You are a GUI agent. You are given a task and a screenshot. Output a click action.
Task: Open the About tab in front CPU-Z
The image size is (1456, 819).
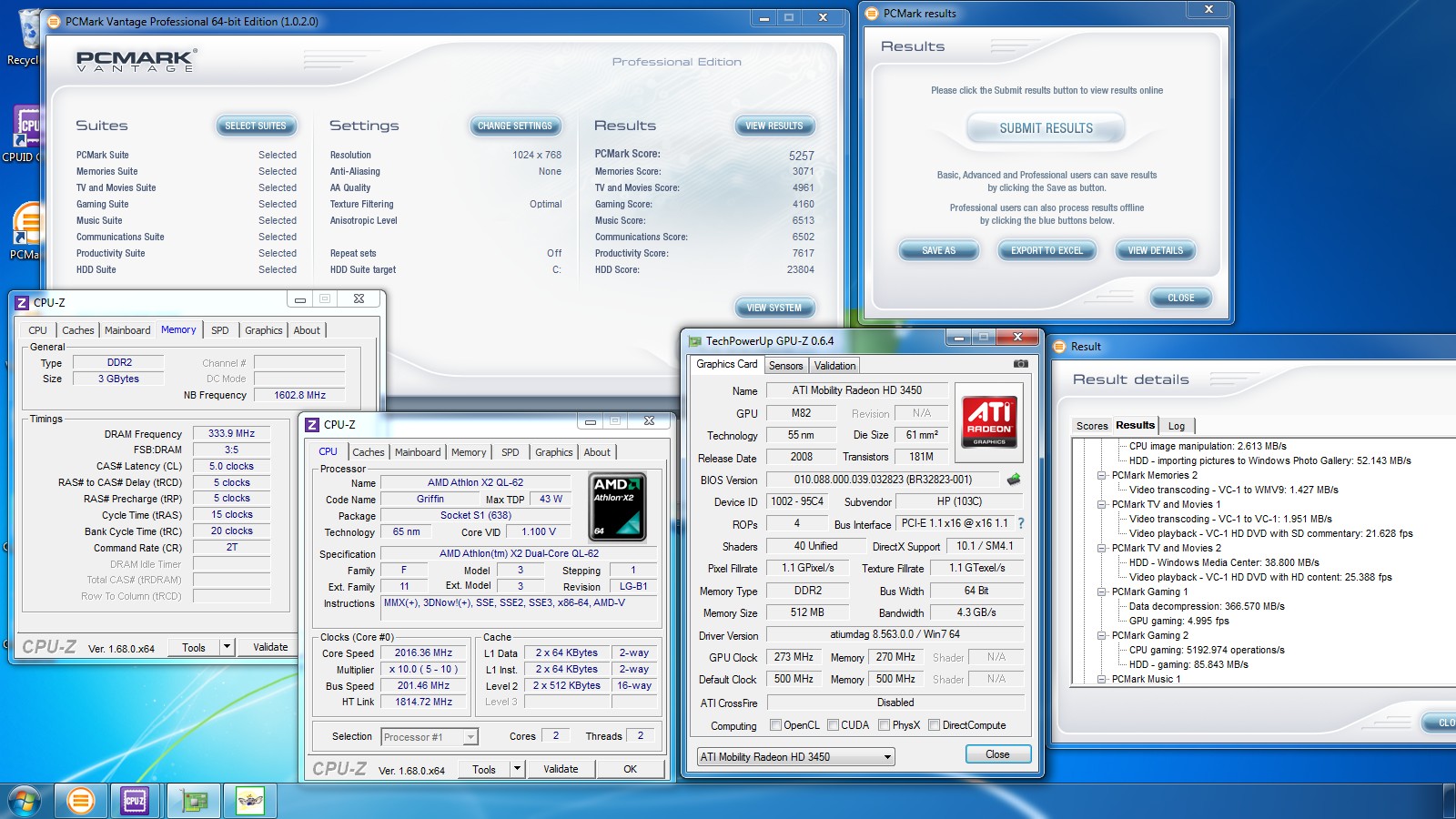[597, 452]
